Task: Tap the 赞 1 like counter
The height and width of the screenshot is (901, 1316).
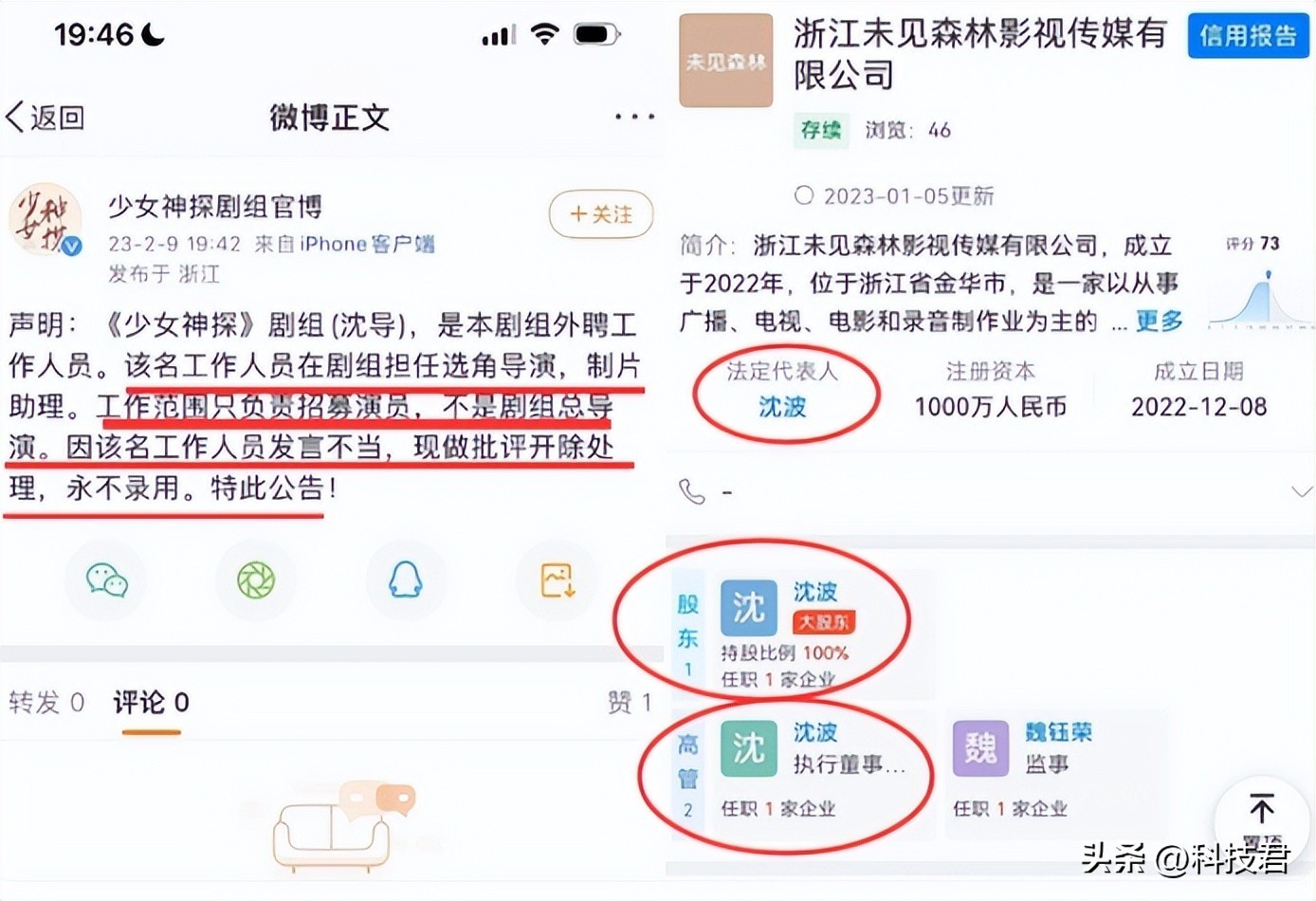Action: coord(630,703)
